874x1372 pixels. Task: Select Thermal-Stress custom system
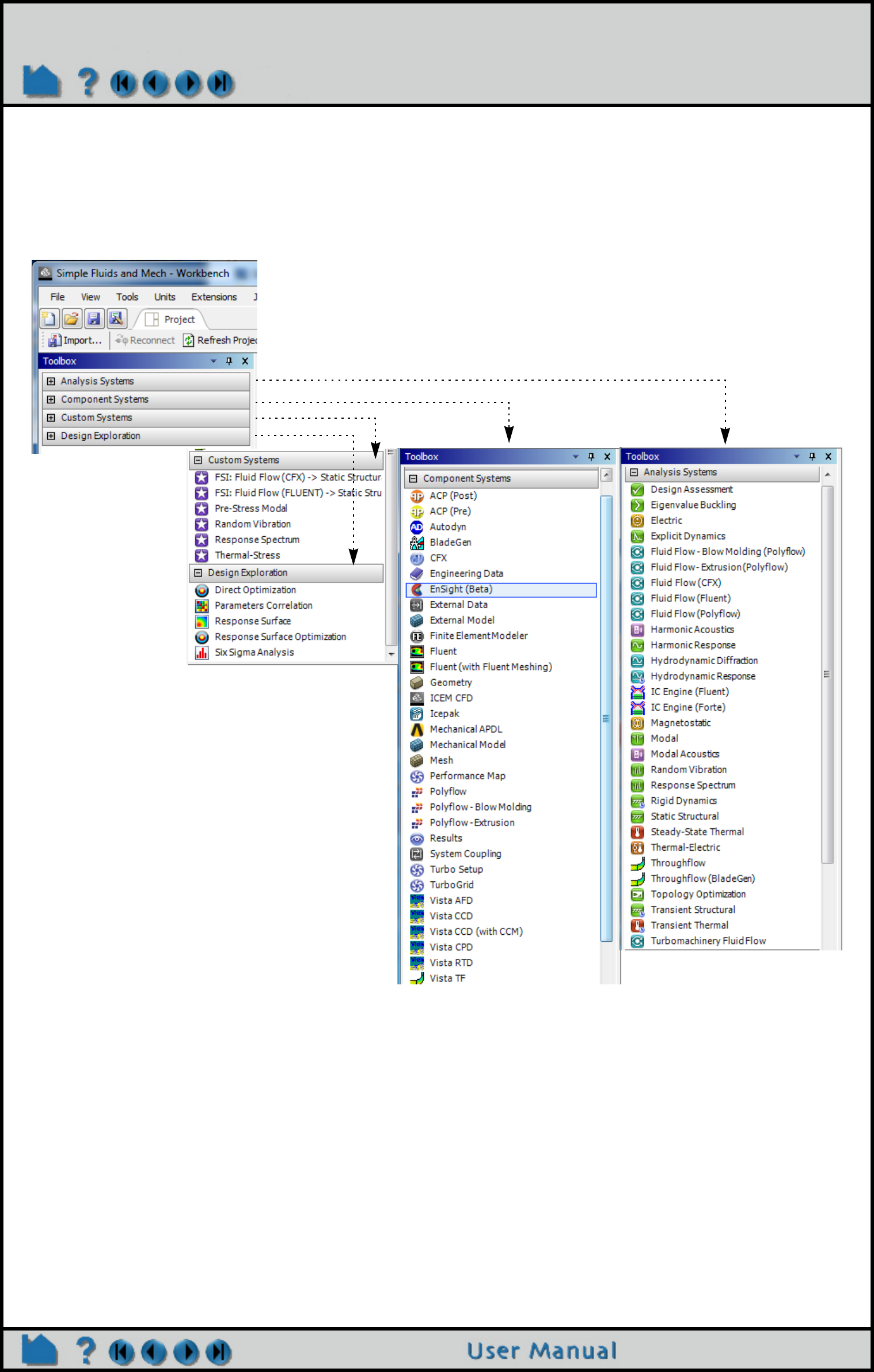tap(248, 555)
